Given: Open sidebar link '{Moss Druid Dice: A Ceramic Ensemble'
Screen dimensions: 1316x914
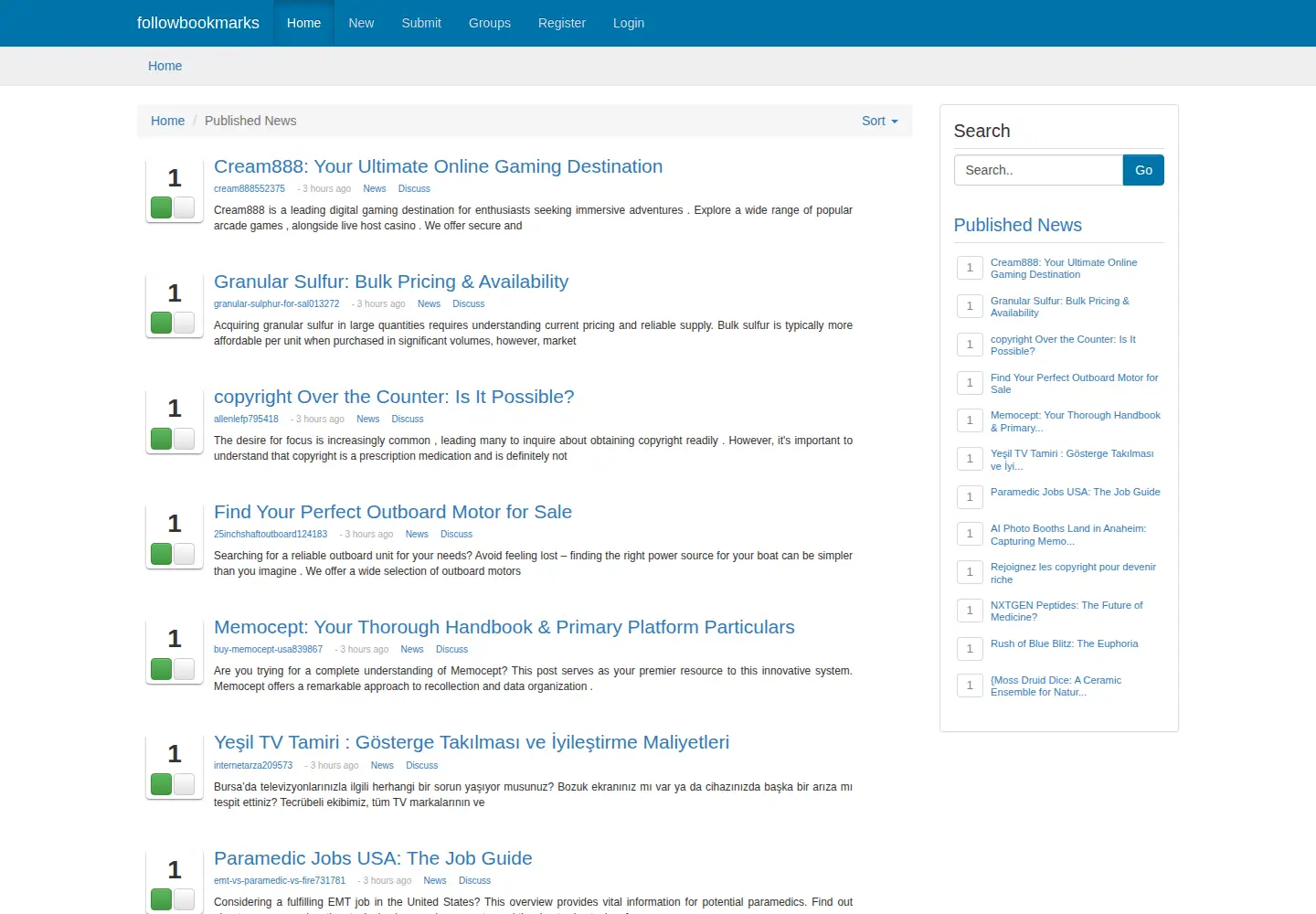Looking at the screenshot, I should pos(1056,685).
